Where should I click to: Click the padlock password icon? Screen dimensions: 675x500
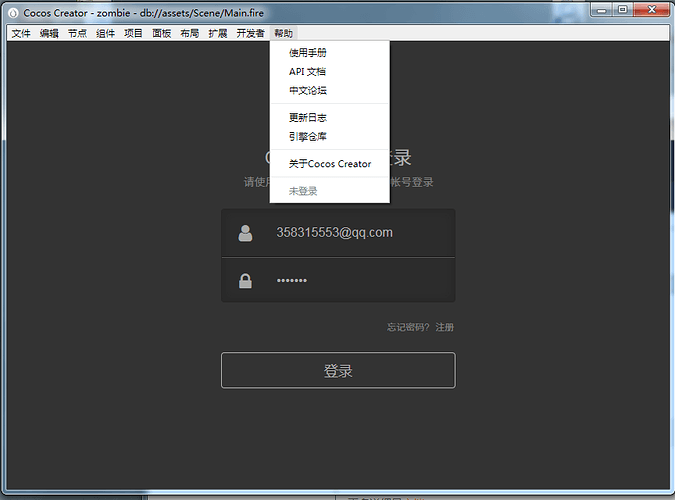245,280
